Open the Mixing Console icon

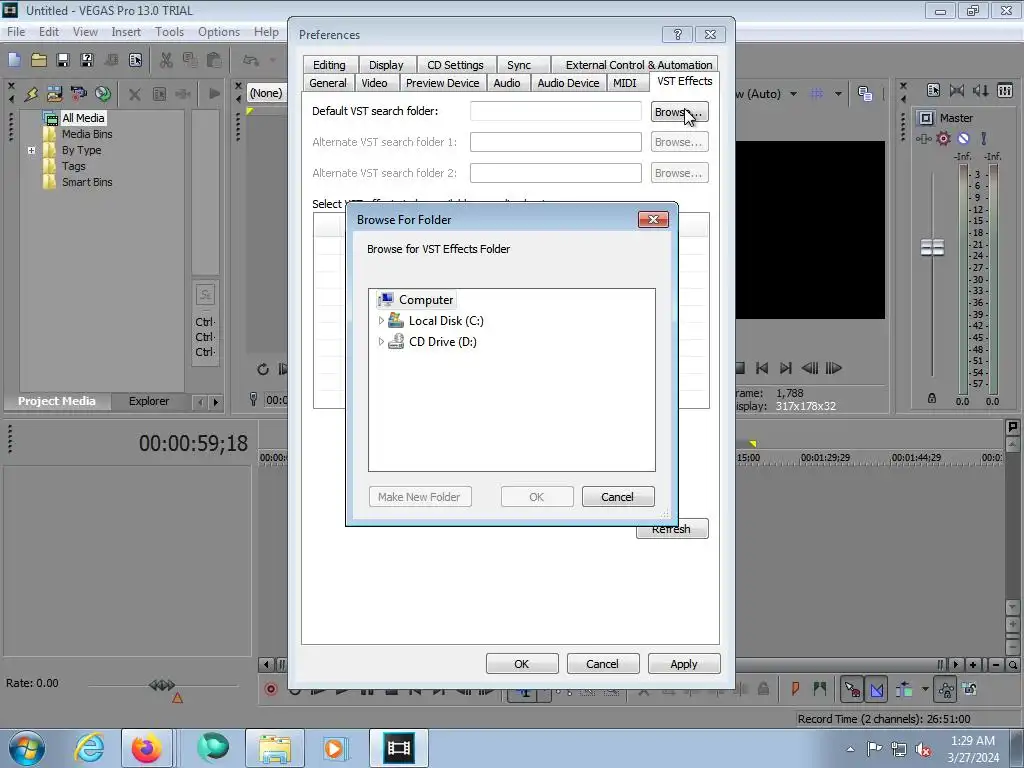coord(1005,91)
